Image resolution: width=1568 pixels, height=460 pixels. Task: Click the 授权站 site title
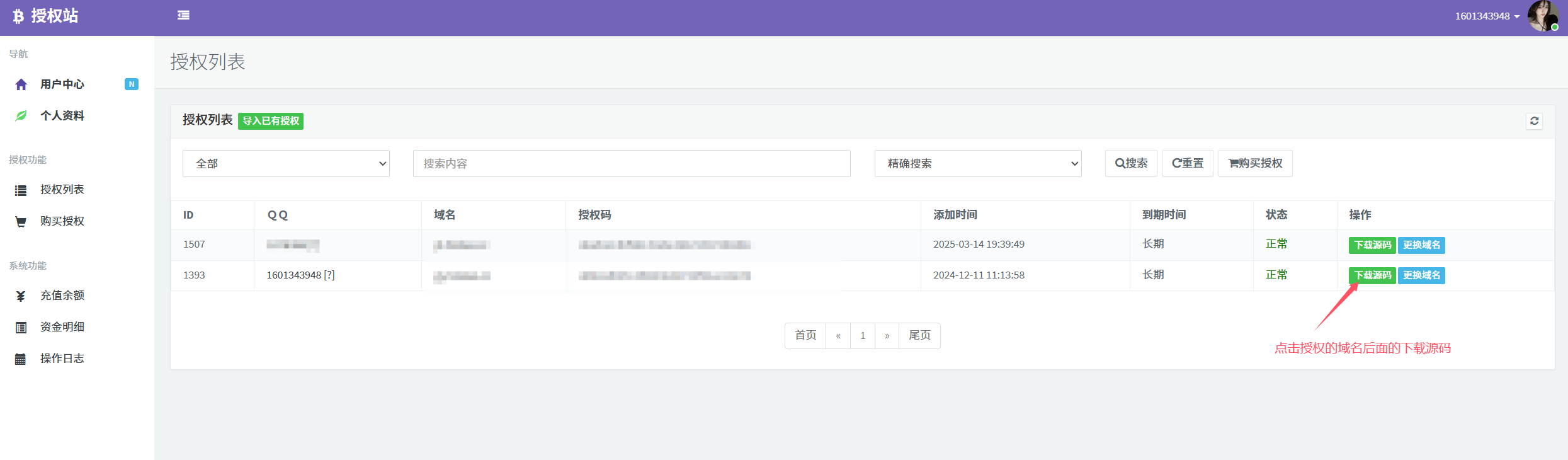55,16
